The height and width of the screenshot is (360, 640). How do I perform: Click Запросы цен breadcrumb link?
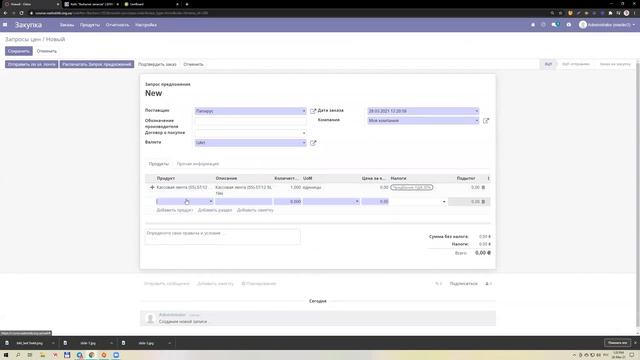(x=23, y=39)
